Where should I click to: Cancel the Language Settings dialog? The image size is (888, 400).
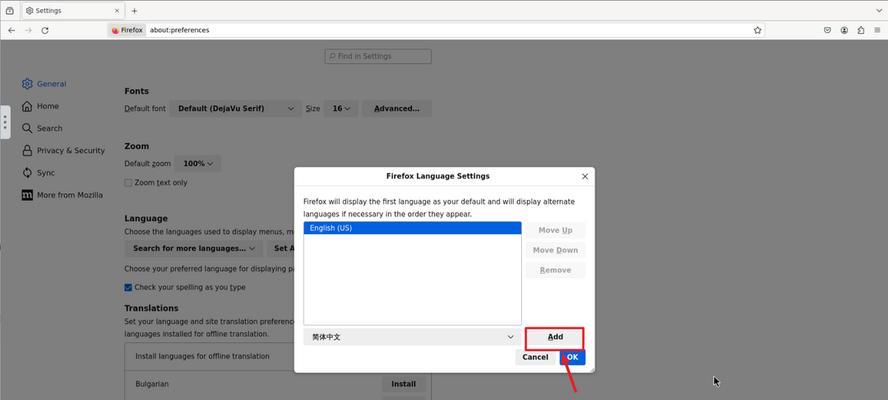(535, 357)
